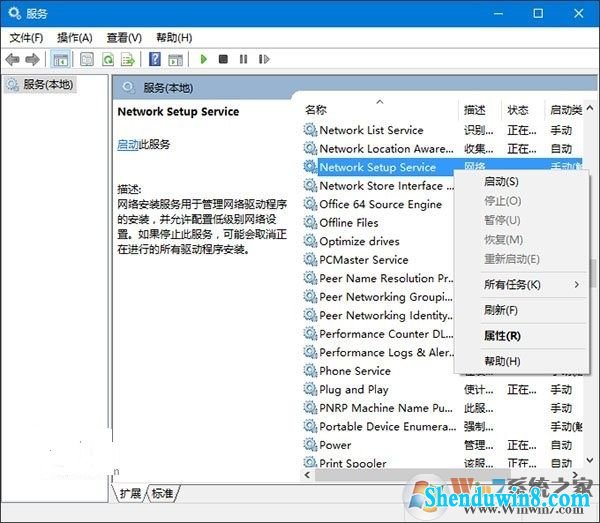
Task: Select Network Store Interface service
Action: pos(378,186)
